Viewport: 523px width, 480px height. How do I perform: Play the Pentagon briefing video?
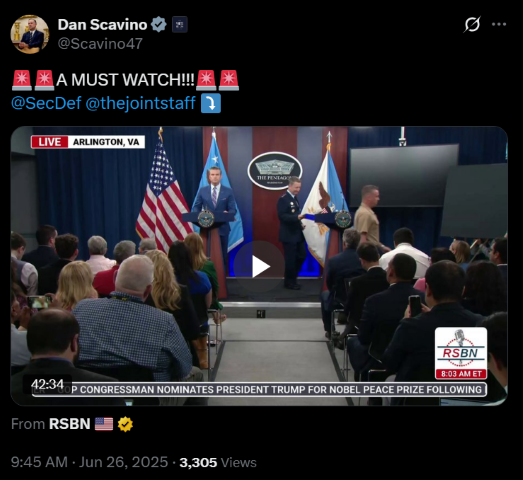pyautogui.click(x=259, y=266)
